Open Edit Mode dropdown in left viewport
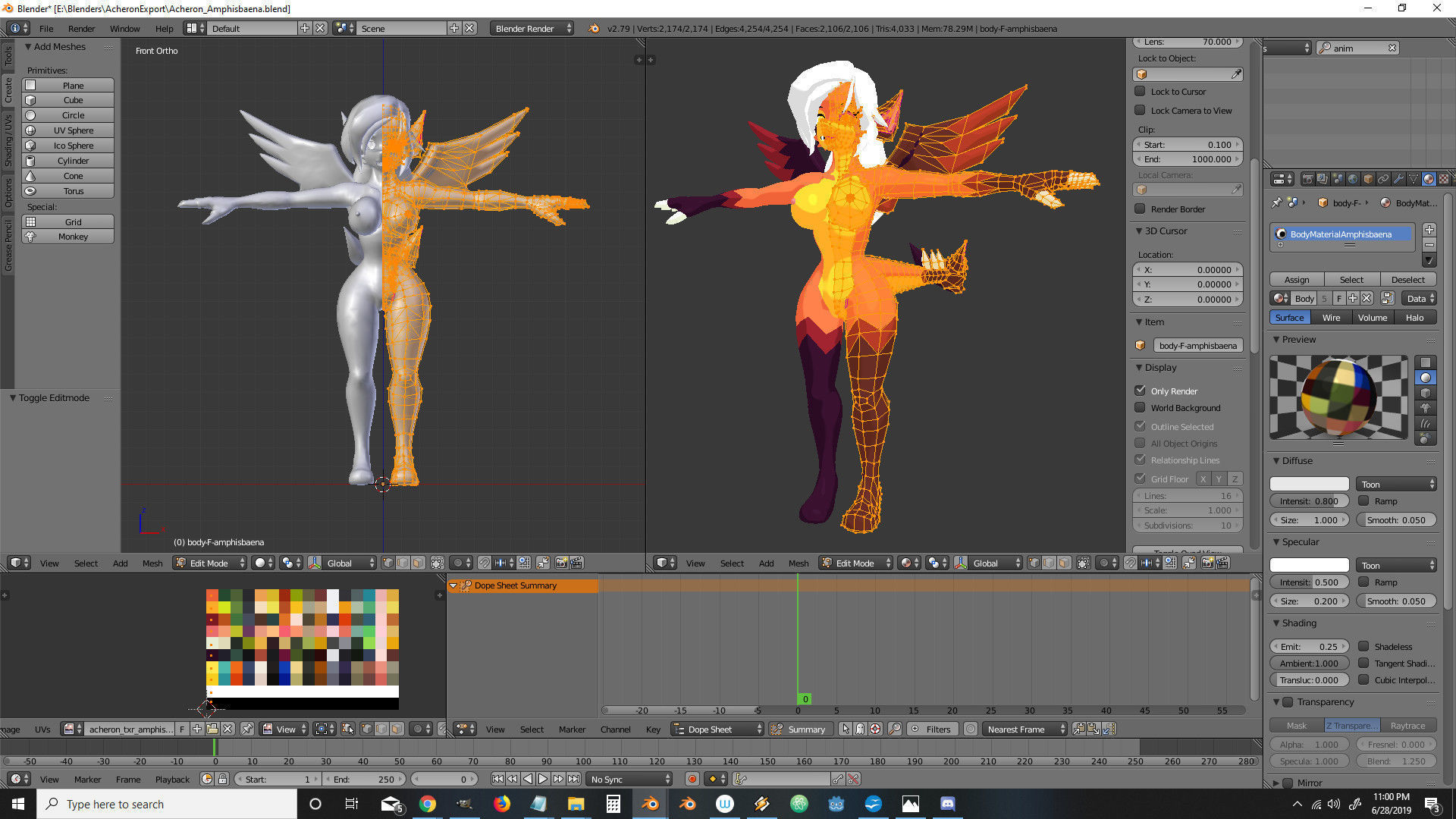The image size is (1456, 819). pyautogui.click(x=210, y=563)
